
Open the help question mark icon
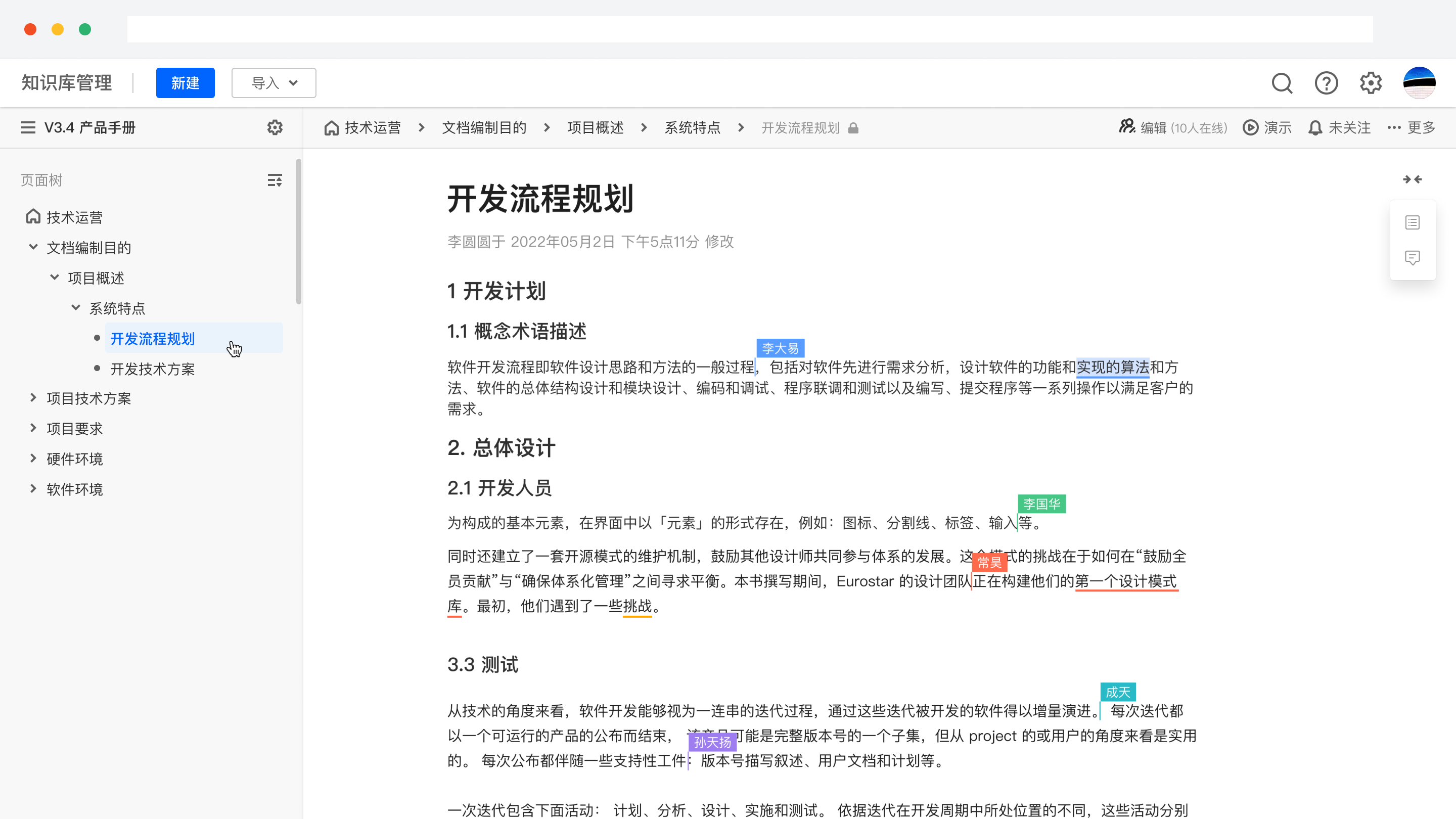1326,83
